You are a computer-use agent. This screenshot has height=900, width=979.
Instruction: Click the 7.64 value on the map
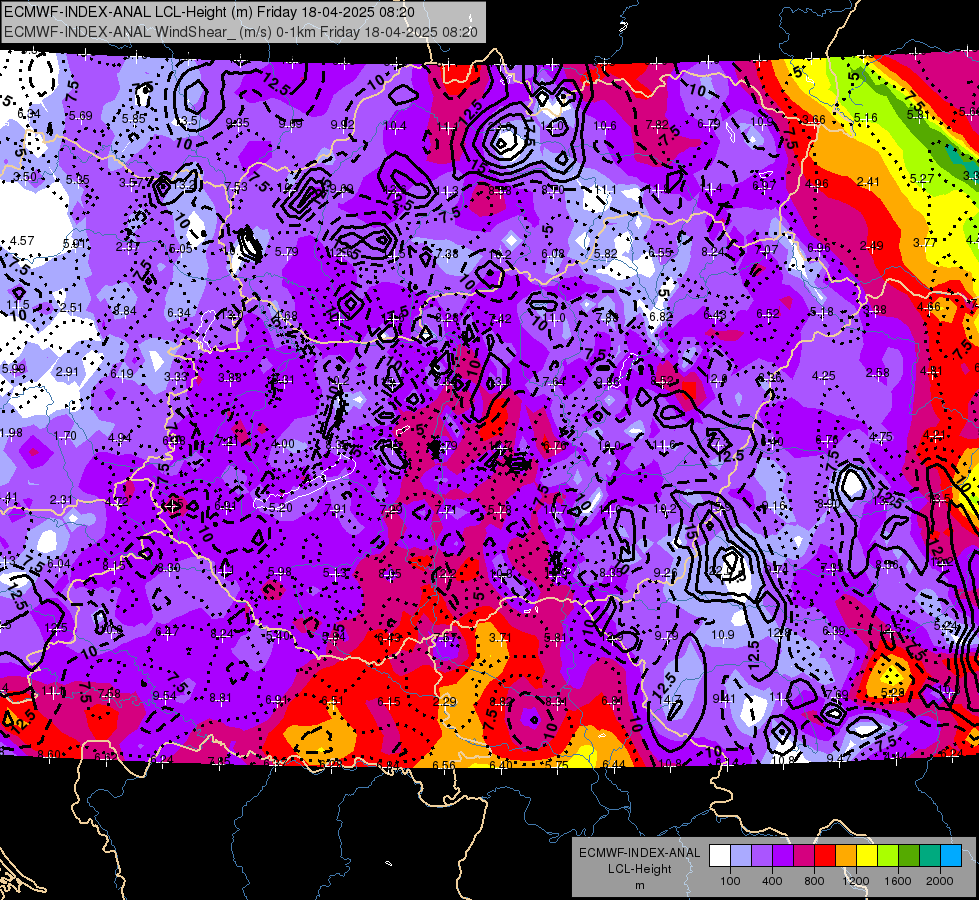click(x=554, y=382)
